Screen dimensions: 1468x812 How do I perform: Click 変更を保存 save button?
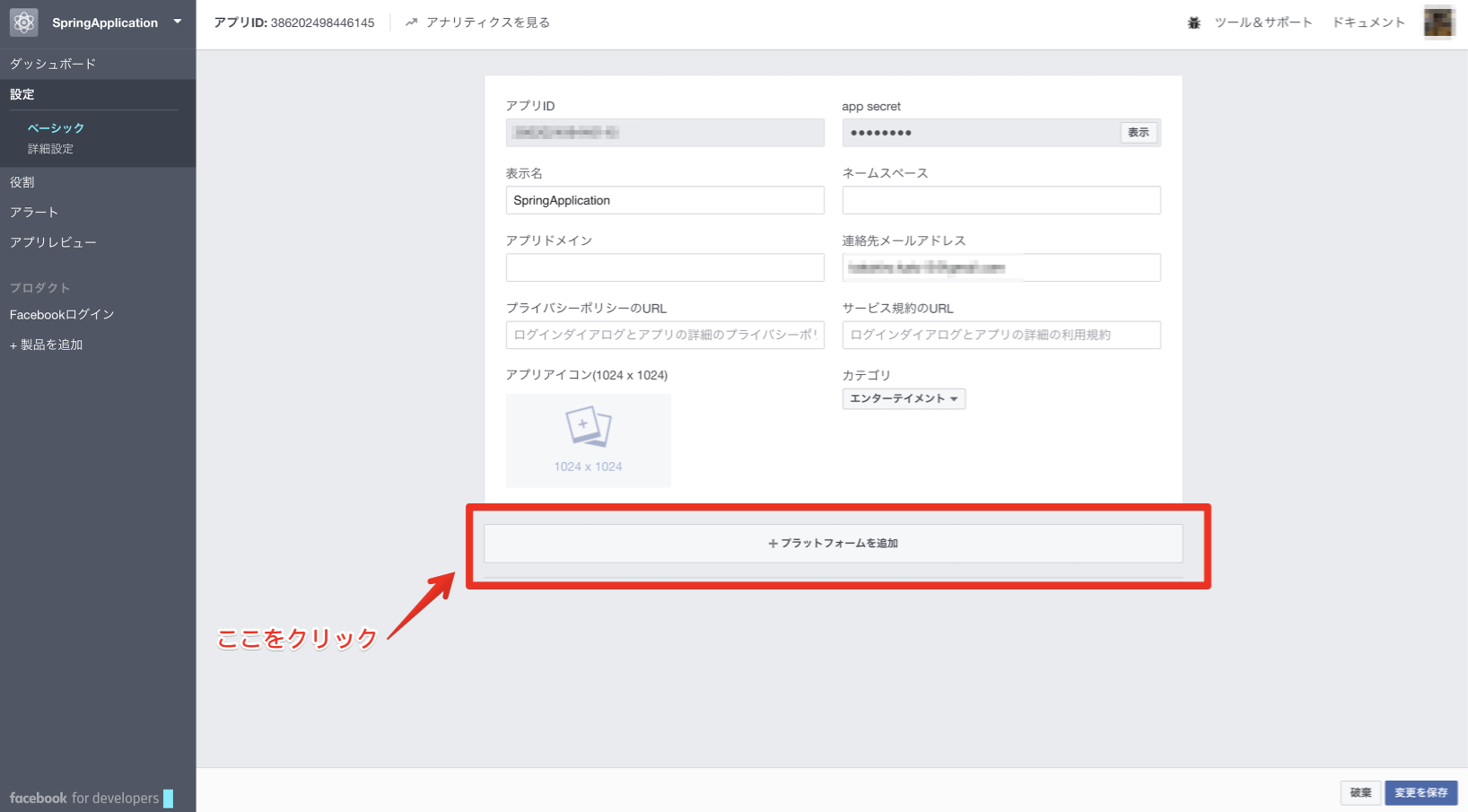[1421, 792]
